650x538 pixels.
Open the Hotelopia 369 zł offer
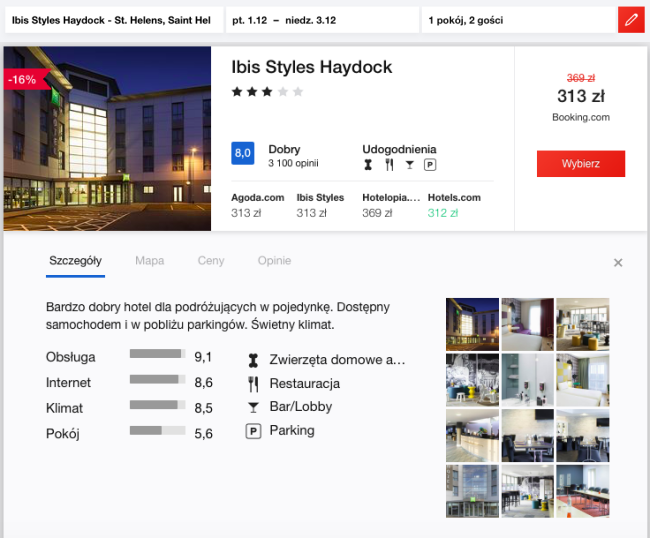click(389, 205)
